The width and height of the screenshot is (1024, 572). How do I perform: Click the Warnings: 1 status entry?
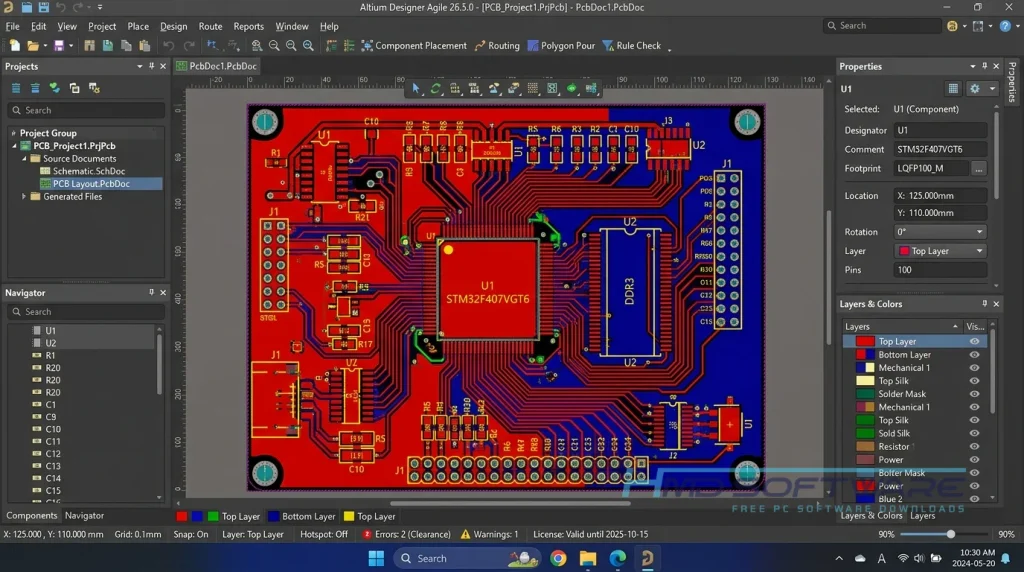490,534
